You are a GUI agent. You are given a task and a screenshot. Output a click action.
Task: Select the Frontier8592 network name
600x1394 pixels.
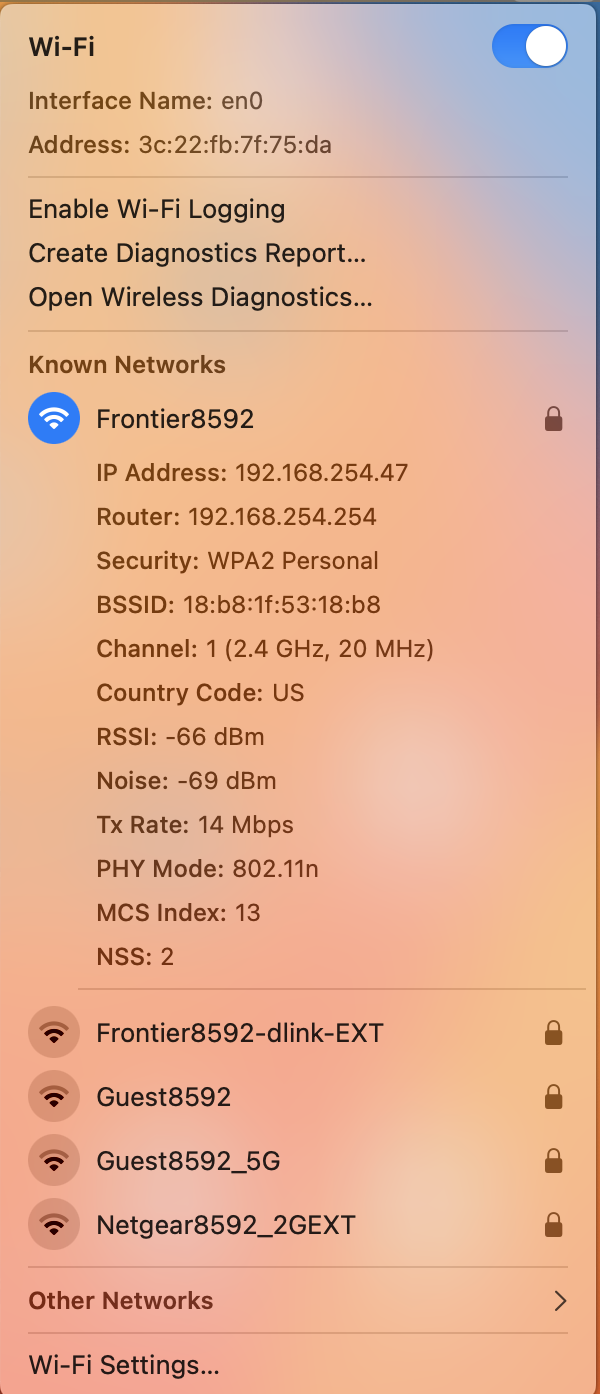175,419
